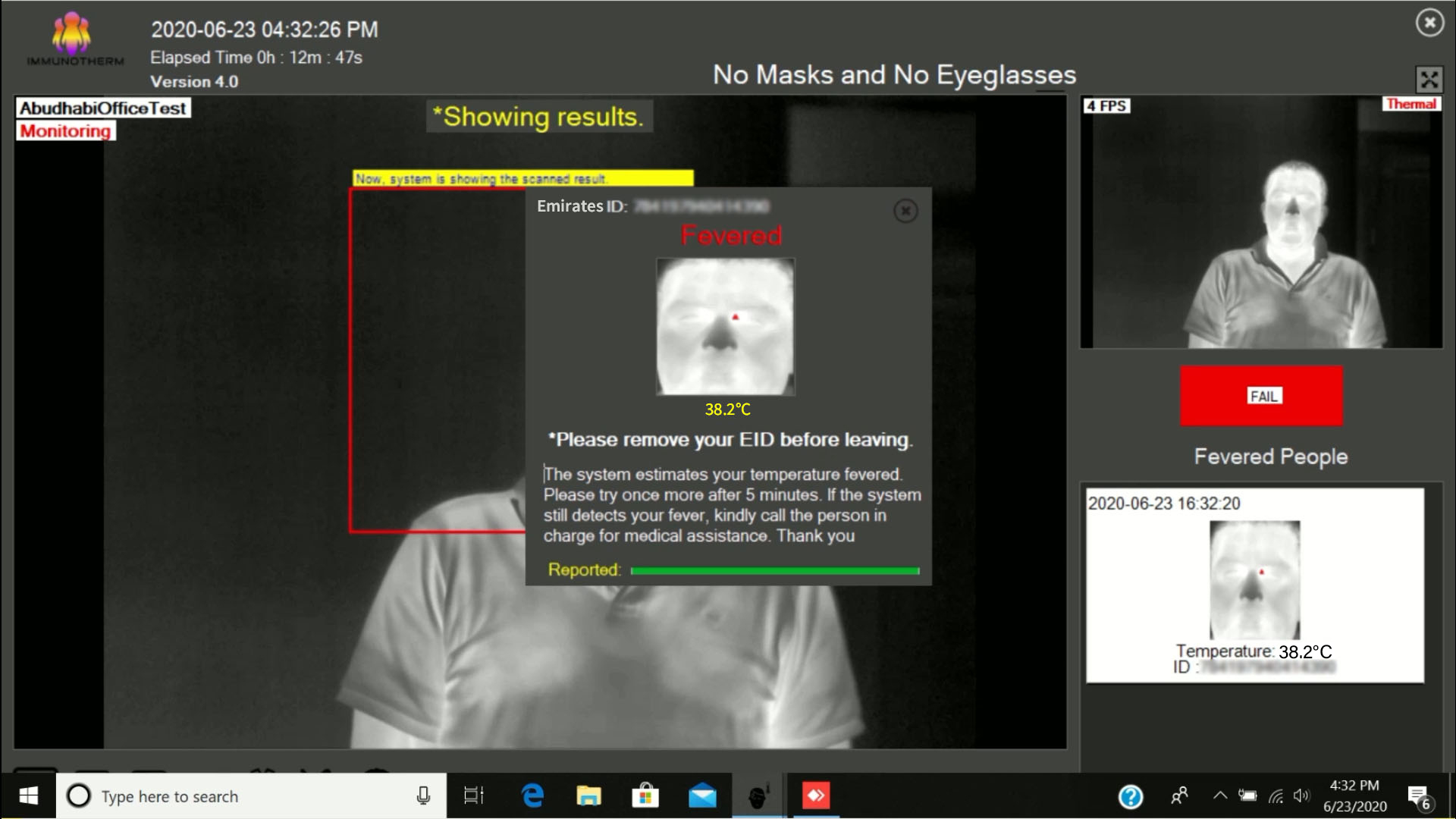This screenshot has width=1456, height=819.
Task: Select the Thermal camera label
Action: pos(1410,105)
